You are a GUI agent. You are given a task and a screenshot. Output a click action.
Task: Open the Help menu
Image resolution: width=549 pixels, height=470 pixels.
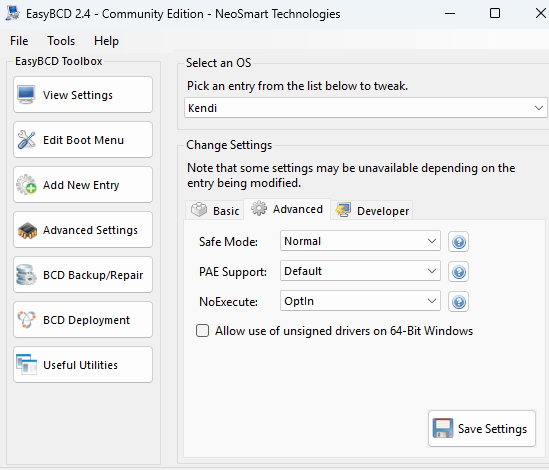(106, 41)
